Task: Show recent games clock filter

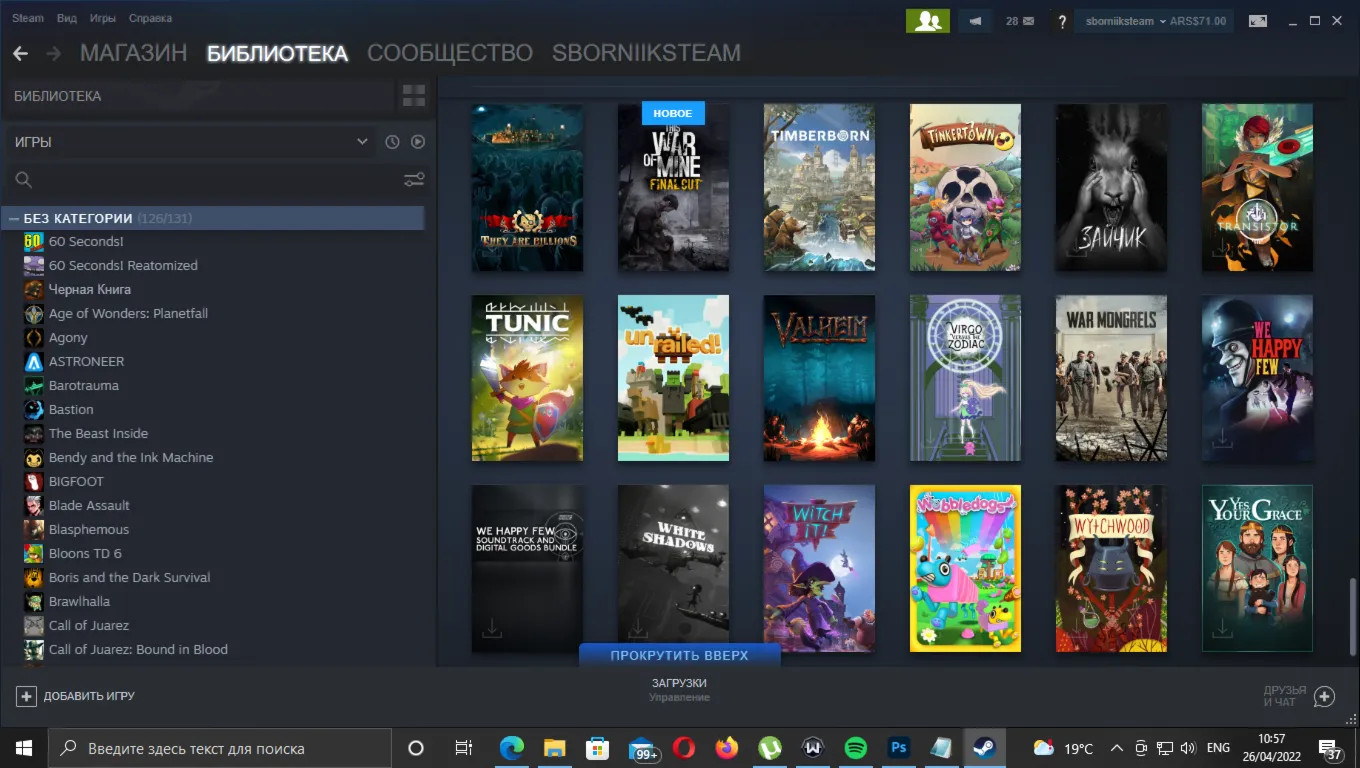Action: coord(392,142)
